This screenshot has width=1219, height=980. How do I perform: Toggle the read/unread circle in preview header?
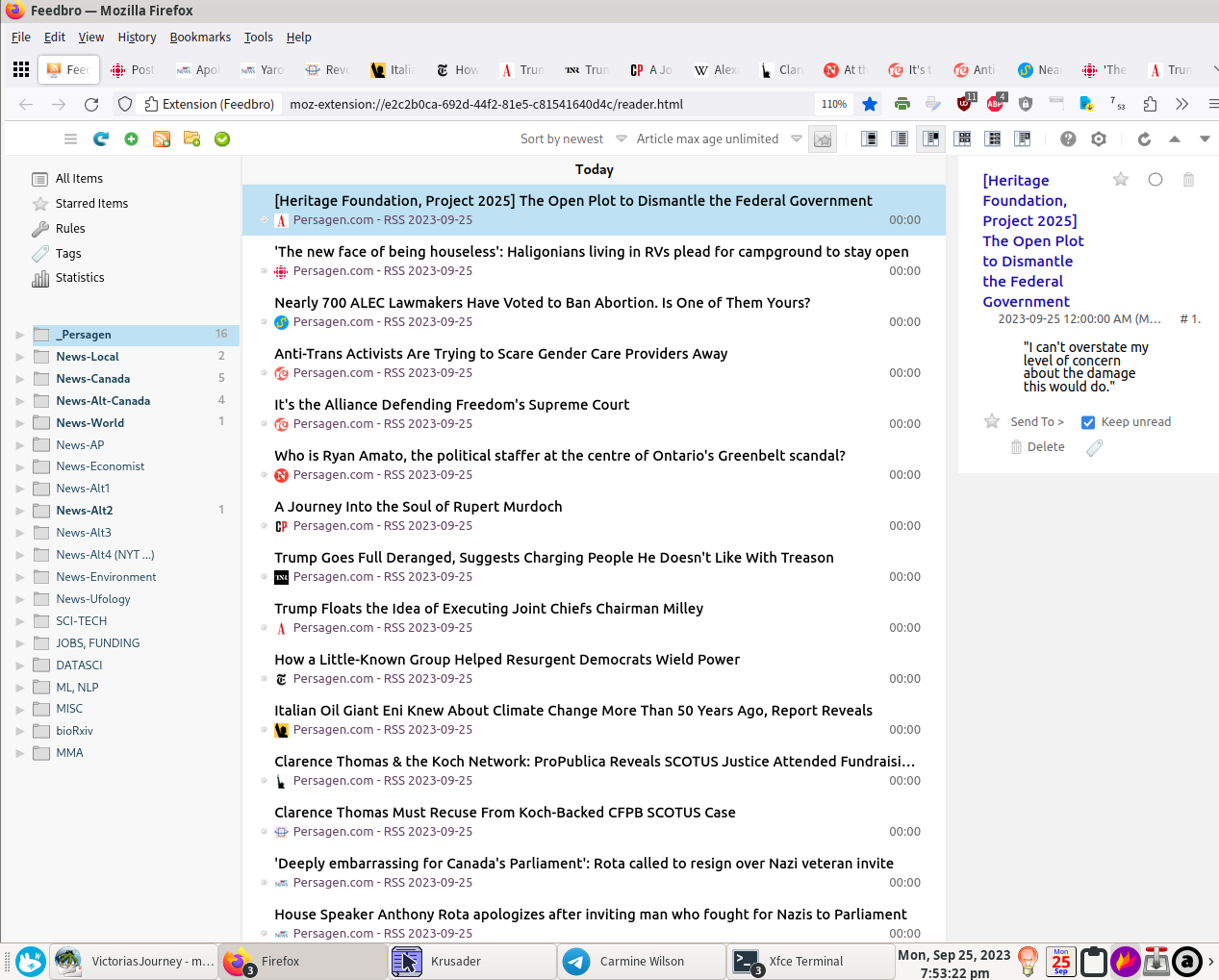click(1156, 180)
